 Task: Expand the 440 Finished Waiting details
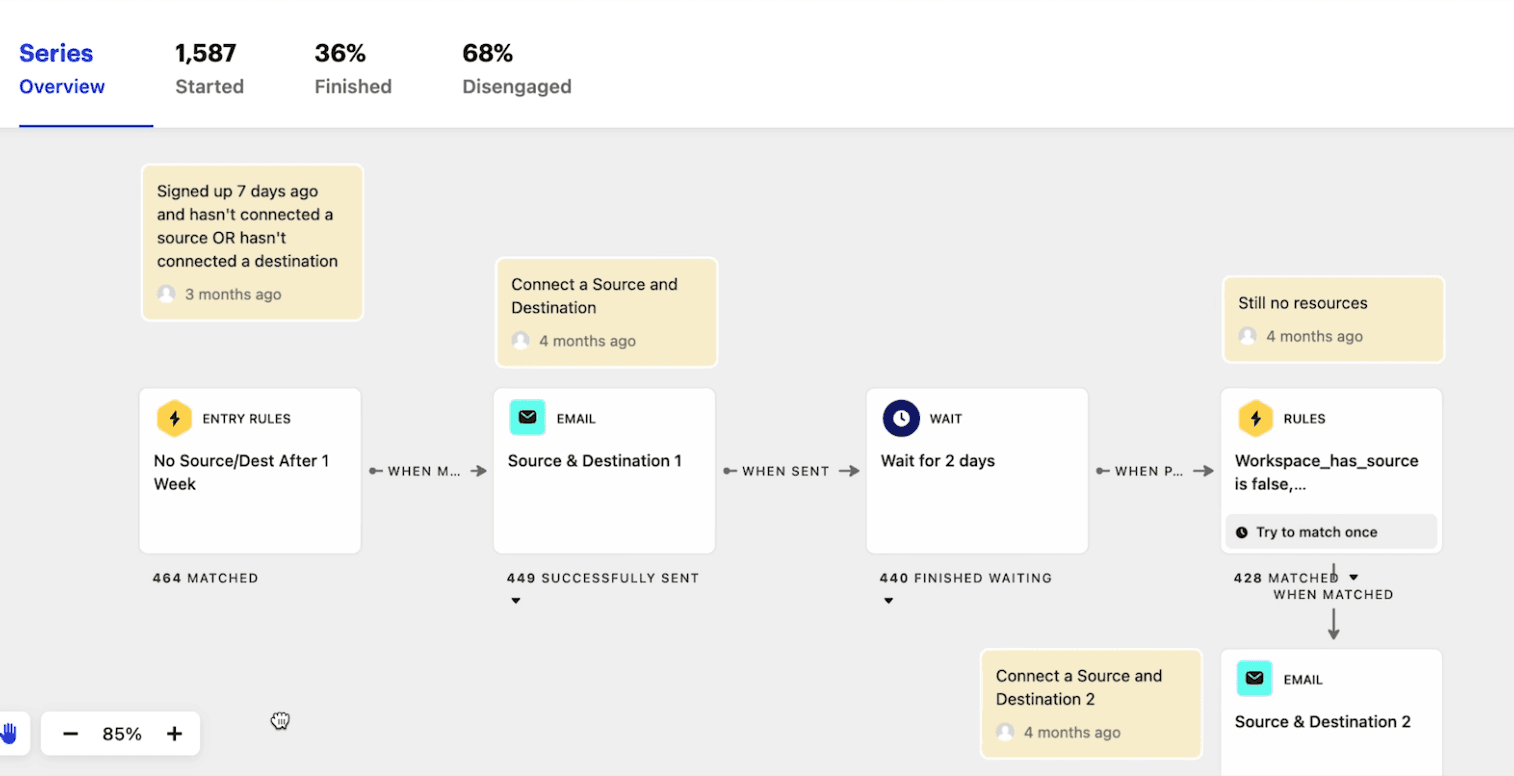coord(889,600)
